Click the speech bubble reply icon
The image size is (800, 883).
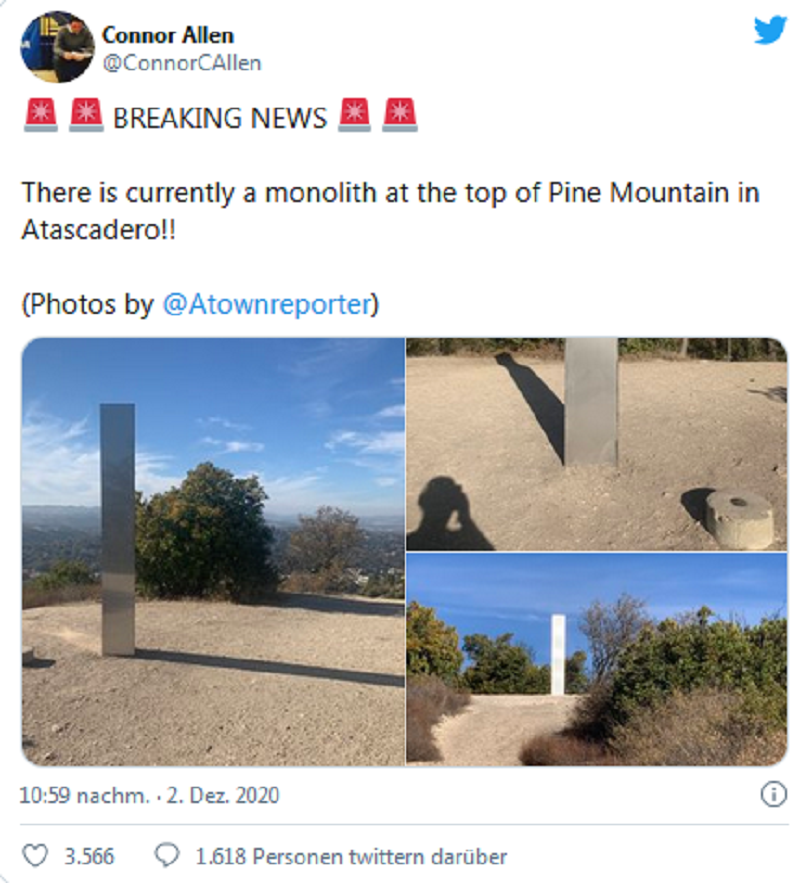pyautogui.click(x=168, y=856)
